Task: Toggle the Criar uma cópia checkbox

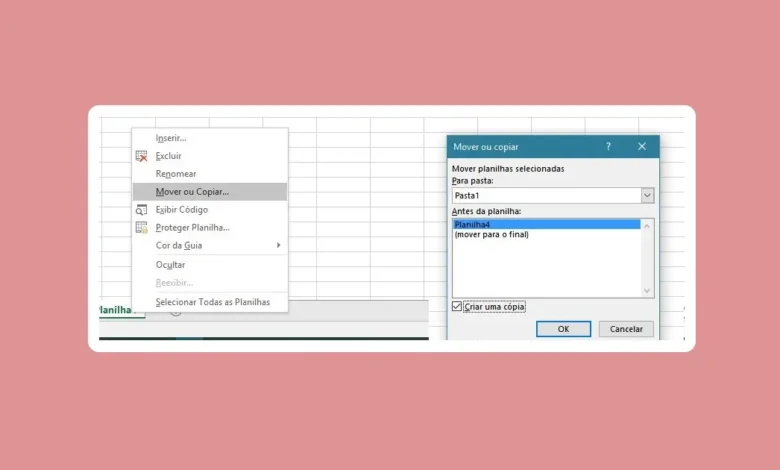Action: point(457,306)
